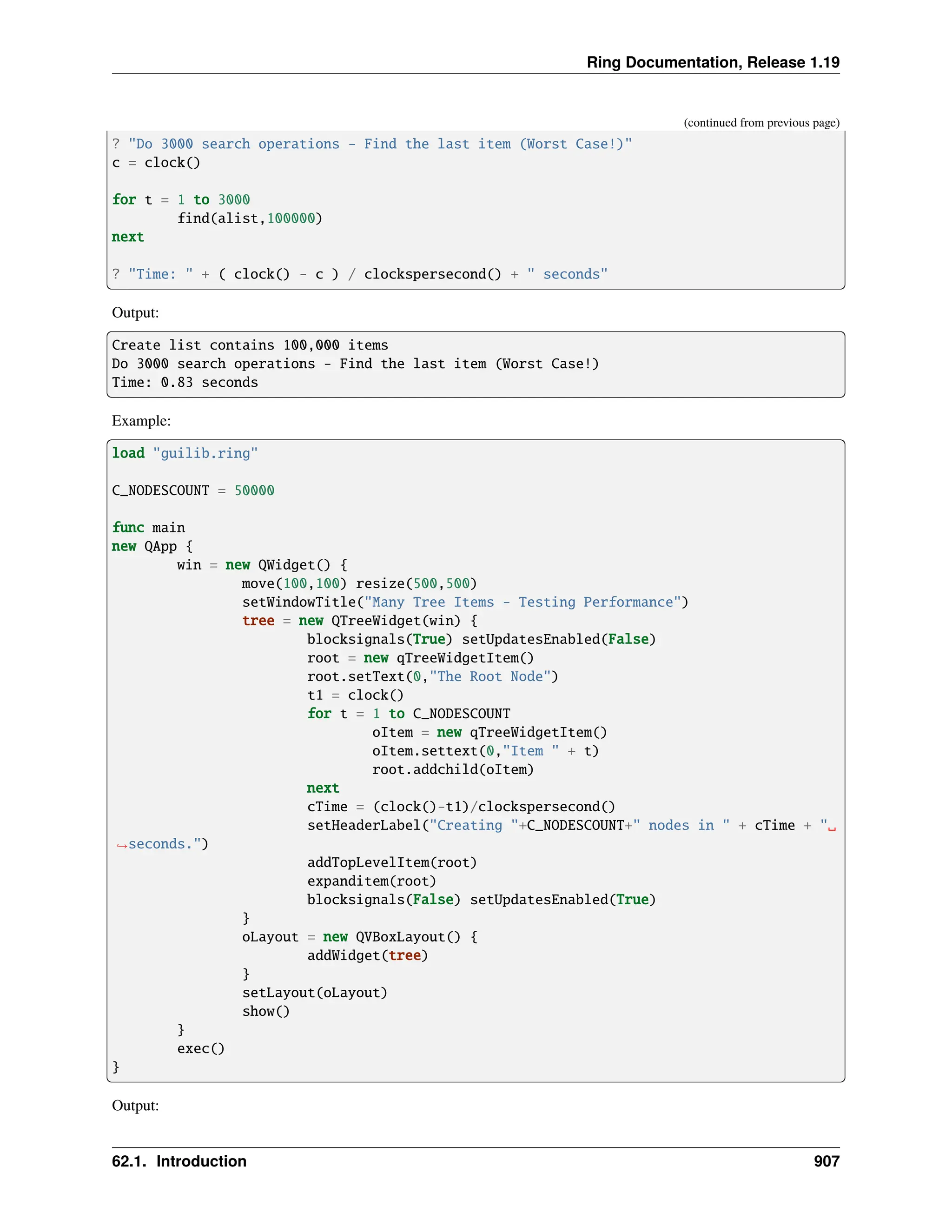Viewport: 952px width, 1232px height.
Task: Click the line 'tree = new QTreeWidget(win) {'
Action: tap(360, 621)
